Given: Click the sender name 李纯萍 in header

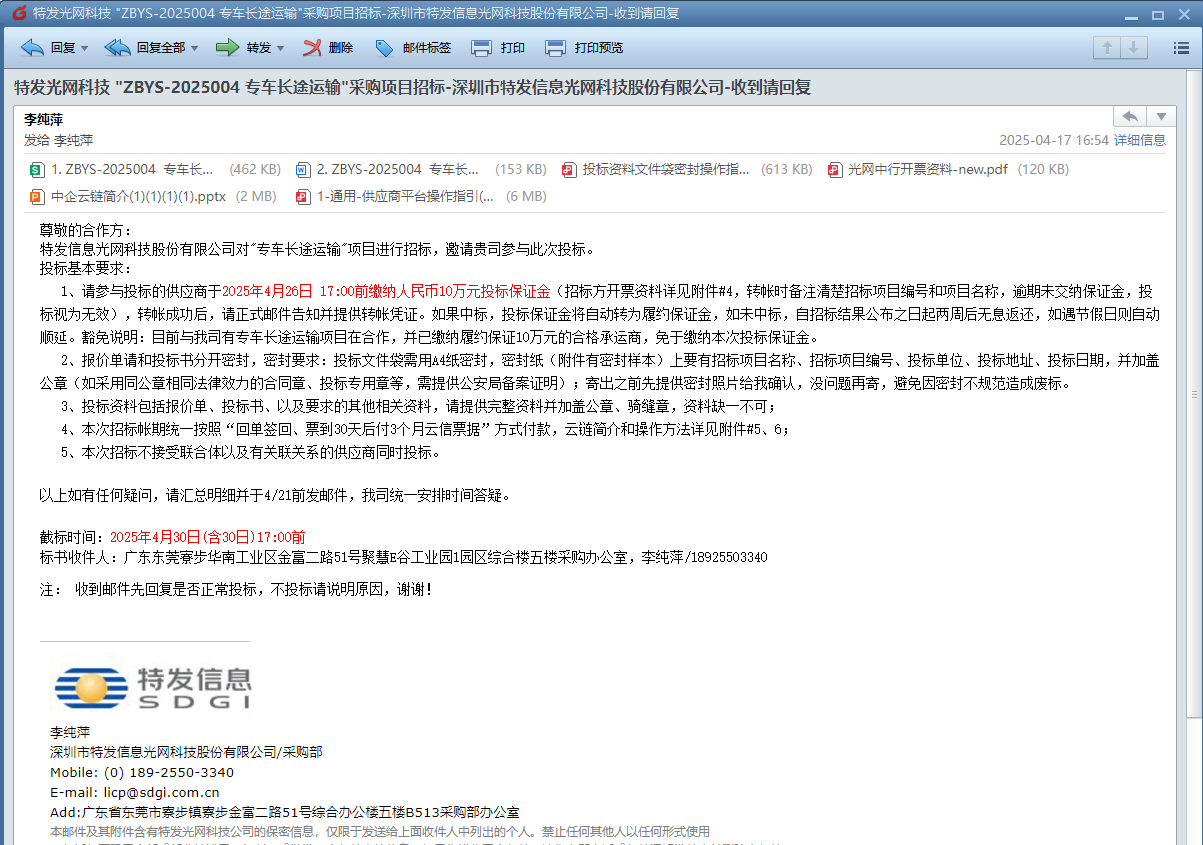Looking at the screenshot, I should (43, 118).
